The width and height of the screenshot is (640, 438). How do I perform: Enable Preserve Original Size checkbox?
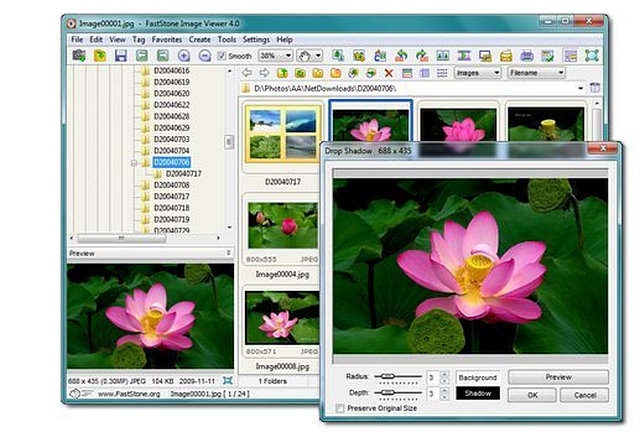point(340,408)
